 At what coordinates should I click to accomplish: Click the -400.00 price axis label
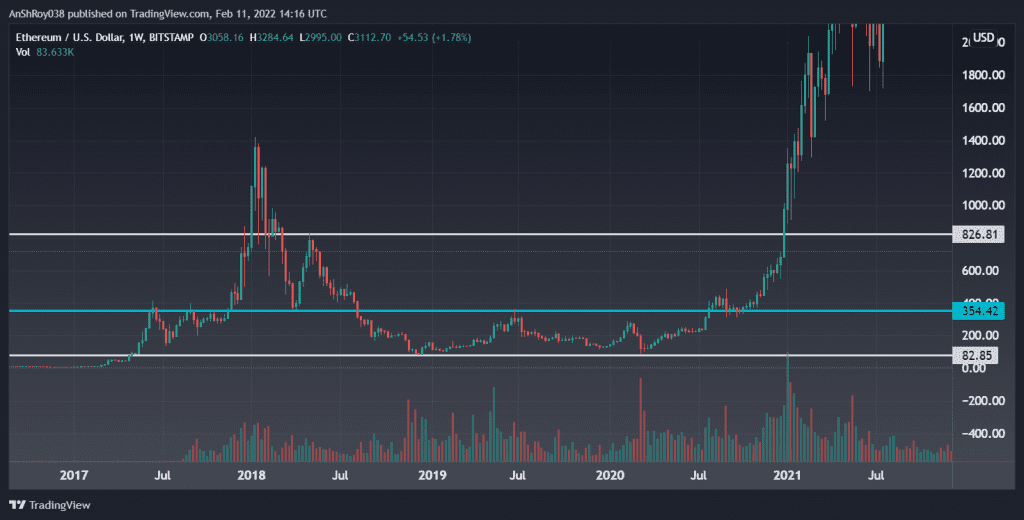[x=983, y=434]
